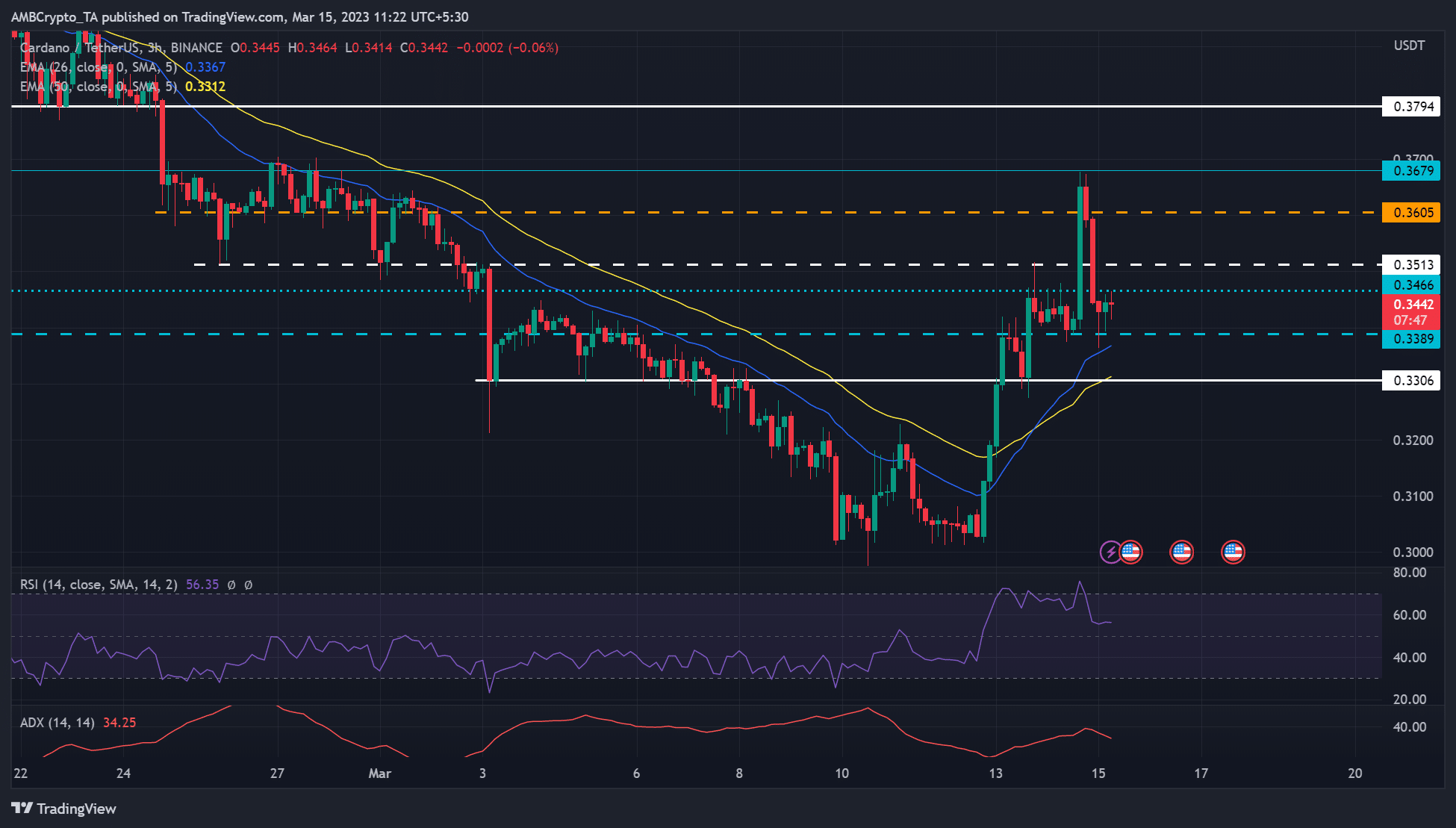This screenshot has width=1456, height=828.
Task: Select the yellow EMA value 0.3312 color
Action: [x=205, y=86]
